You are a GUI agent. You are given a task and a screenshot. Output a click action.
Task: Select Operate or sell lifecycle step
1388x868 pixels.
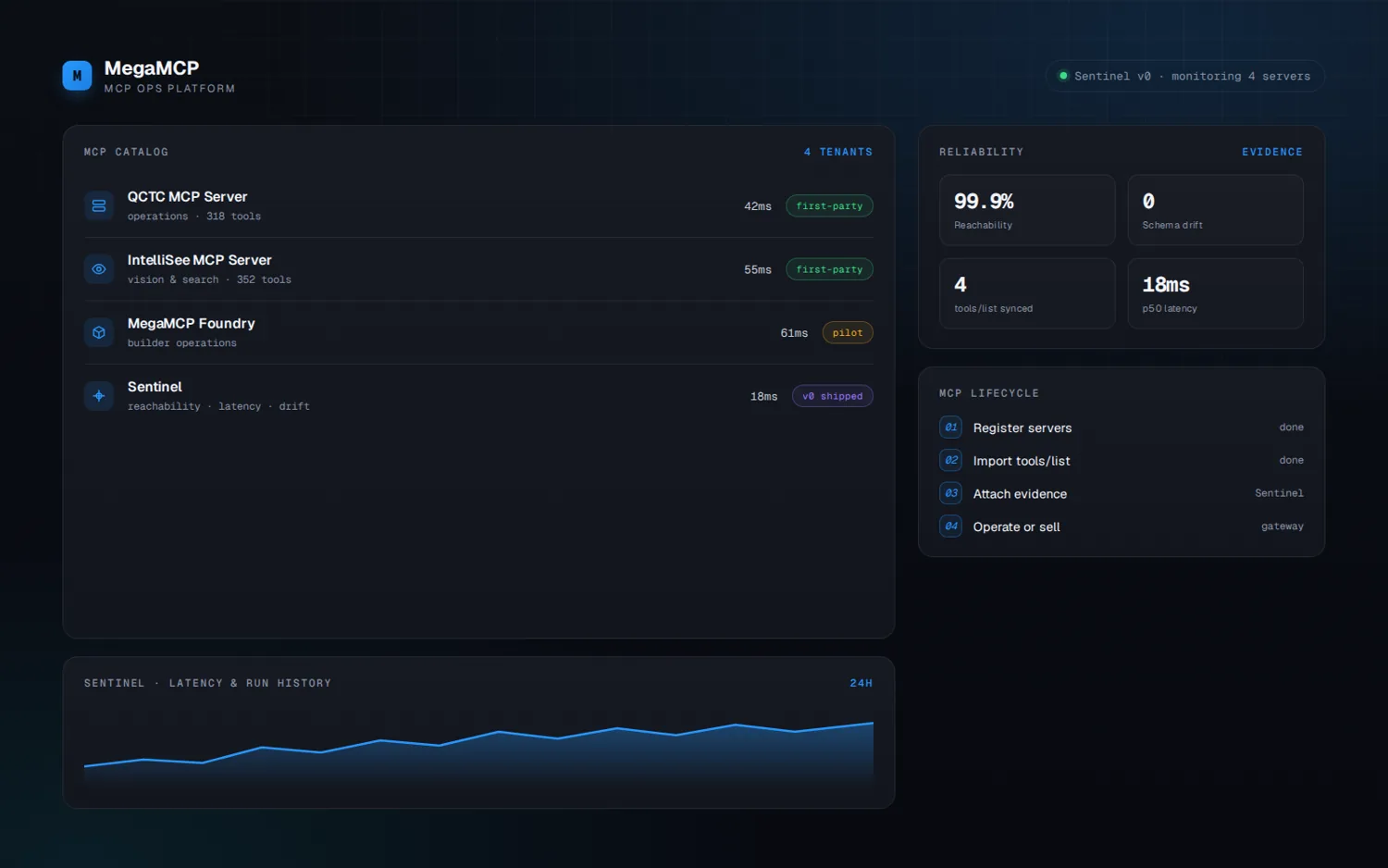click(x=1122, y=527)
